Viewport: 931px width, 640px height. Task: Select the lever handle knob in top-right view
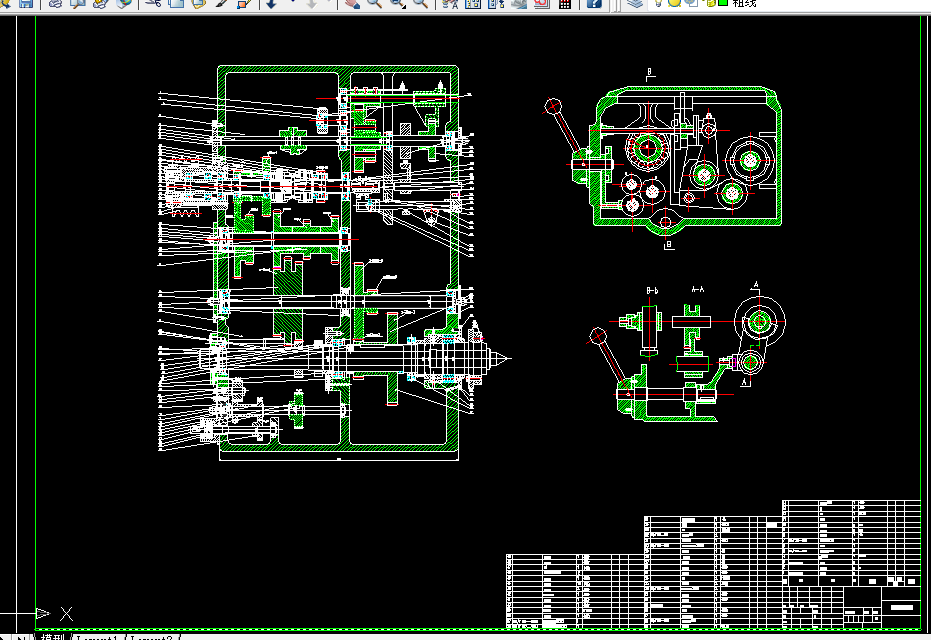[553, 106]
